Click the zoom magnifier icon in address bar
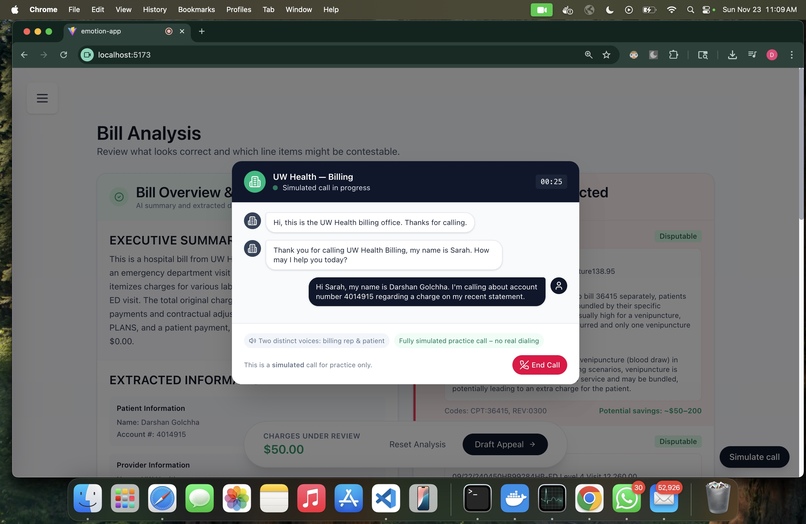The image size is (806, 524). (589, 55)
